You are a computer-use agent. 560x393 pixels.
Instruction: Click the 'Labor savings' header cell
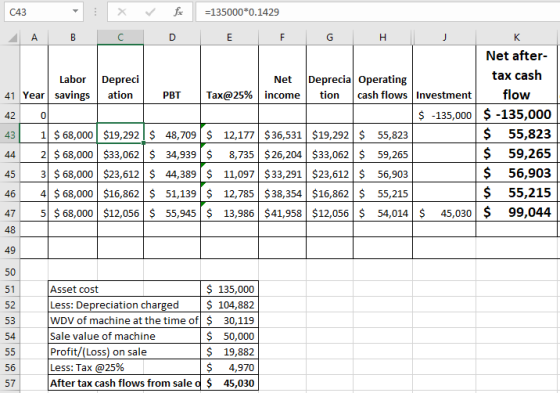tap(73, 74)
